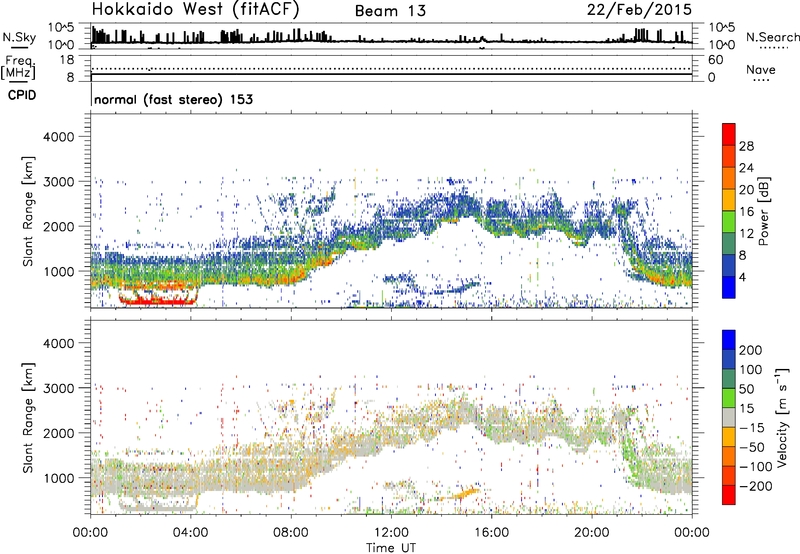Click the '4000' tick in the Velocity panel
Image resolution: width=800 pixels, height=554 pixels.
click(58, 343)
